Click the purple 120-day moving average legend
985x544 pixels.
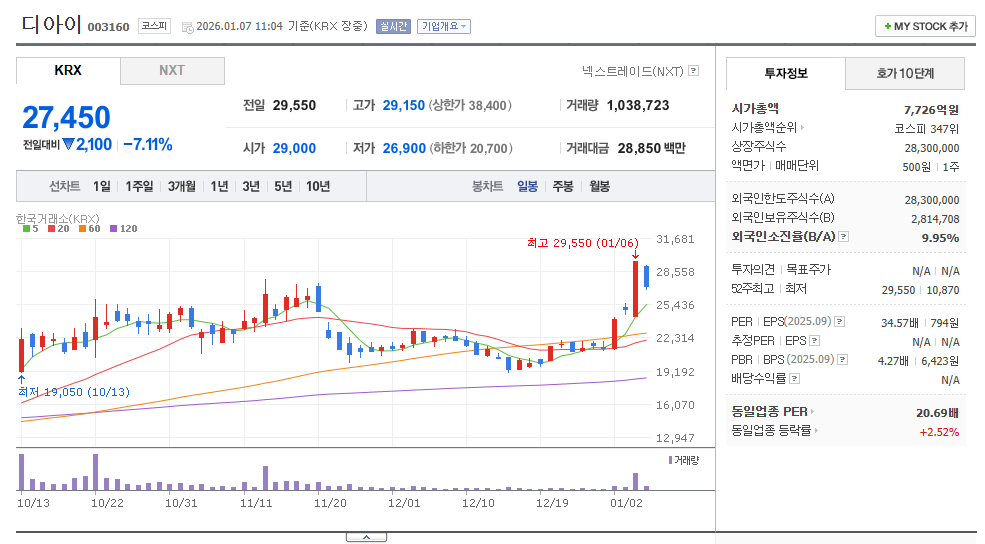tap(123, 229)
